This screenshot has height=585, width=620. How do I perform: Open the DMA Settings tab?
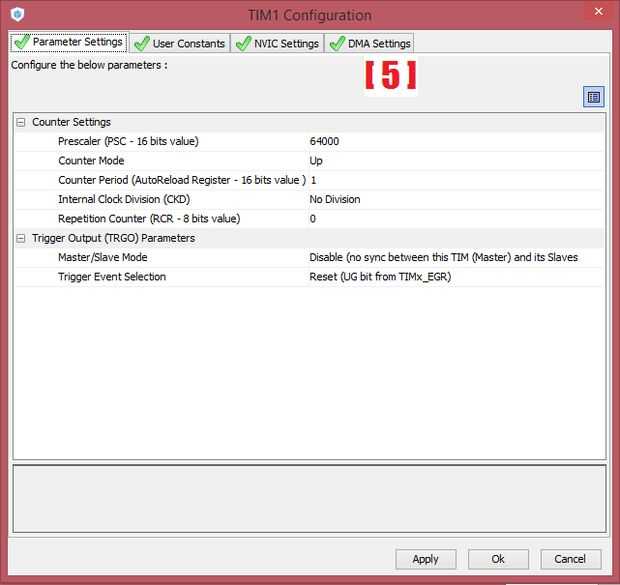tap(370, 43)
